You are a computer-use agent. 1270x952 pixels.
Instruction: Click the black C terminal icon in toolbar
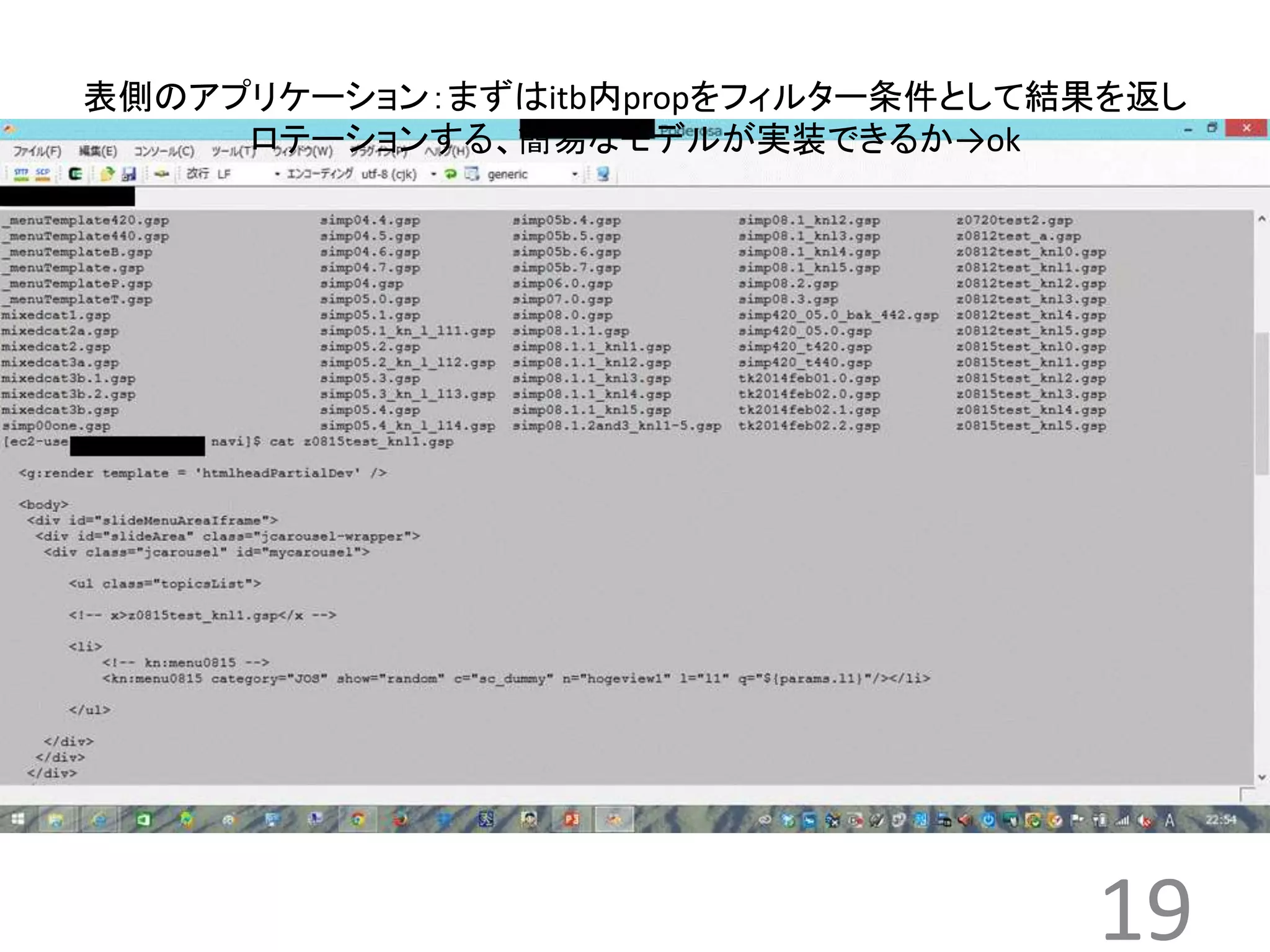pos(76,174)
